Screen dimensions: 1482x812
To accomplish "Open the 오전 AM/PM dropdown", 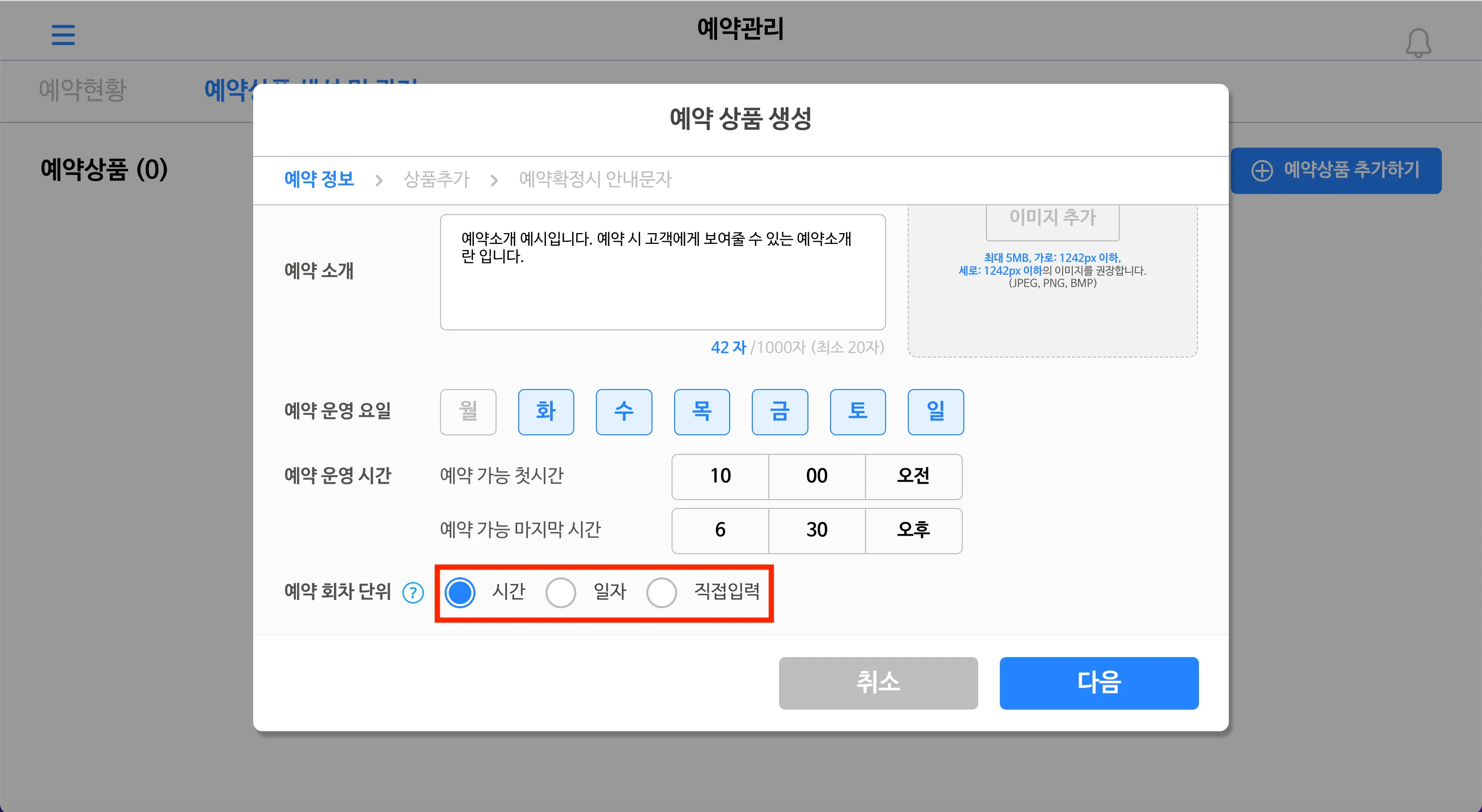I will click(913, 476).
